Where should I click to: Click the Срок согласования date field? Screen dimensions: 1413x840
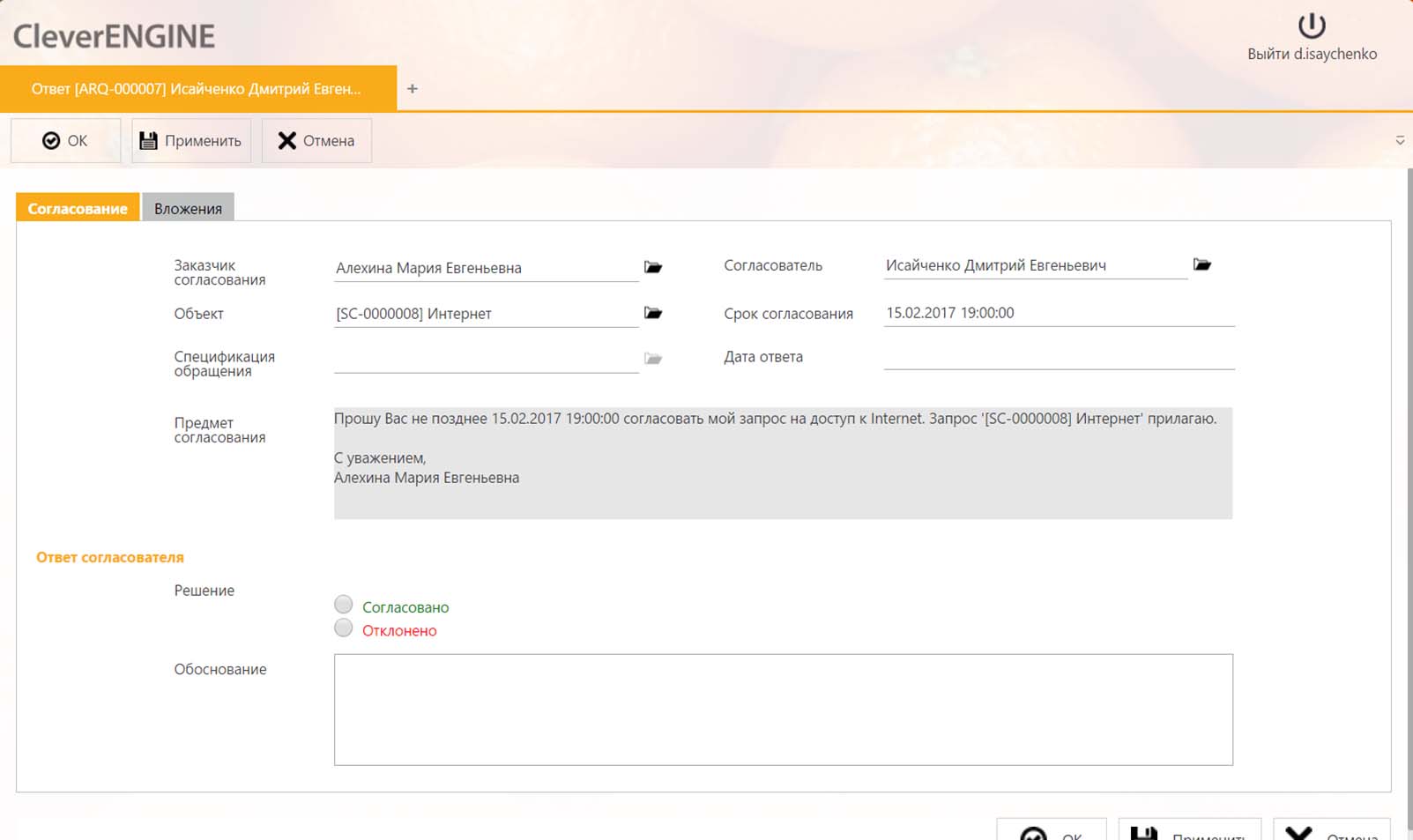point(1059,313)
